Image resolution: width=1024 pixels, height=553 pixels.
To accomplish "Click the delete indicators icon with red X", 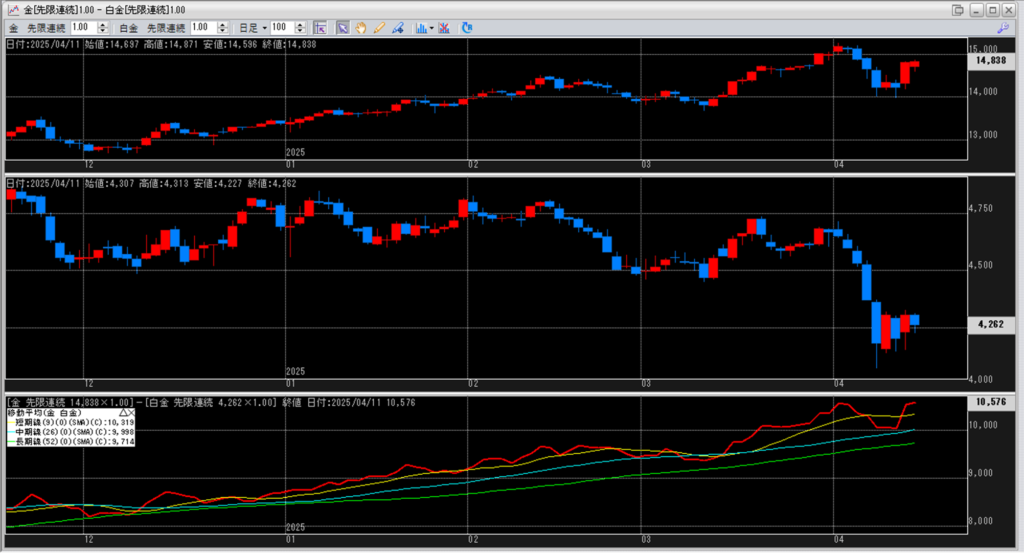I will click(x=444, y=27).
